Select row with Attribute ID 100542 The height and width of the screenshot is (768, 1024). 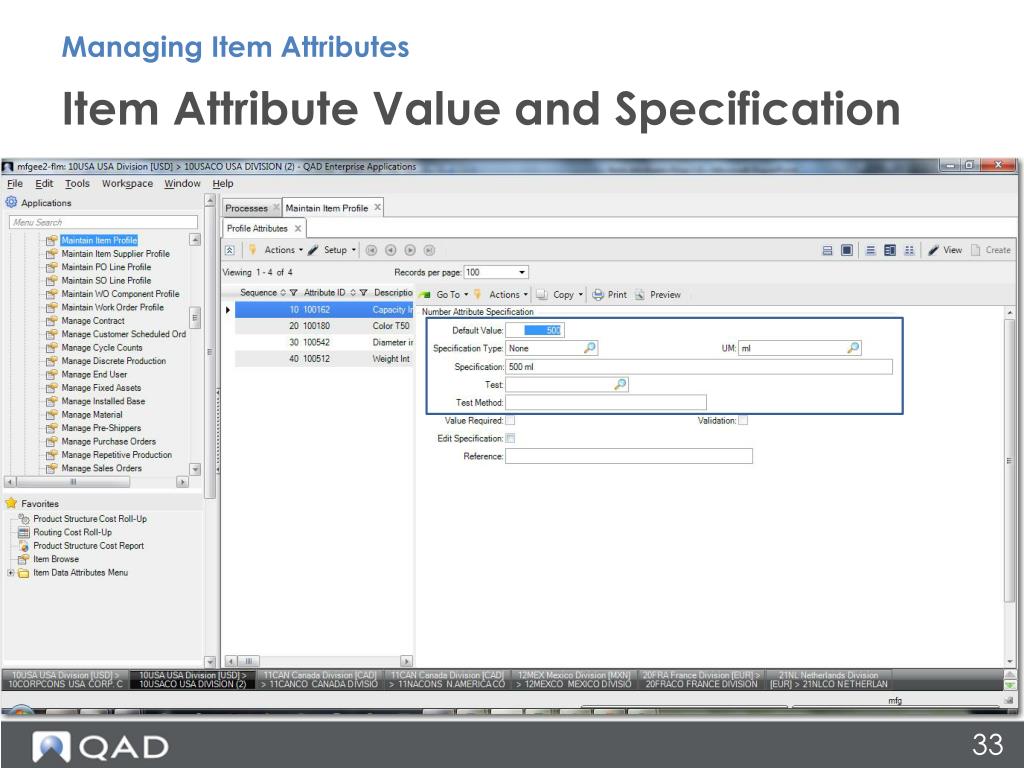pos(324,342)
